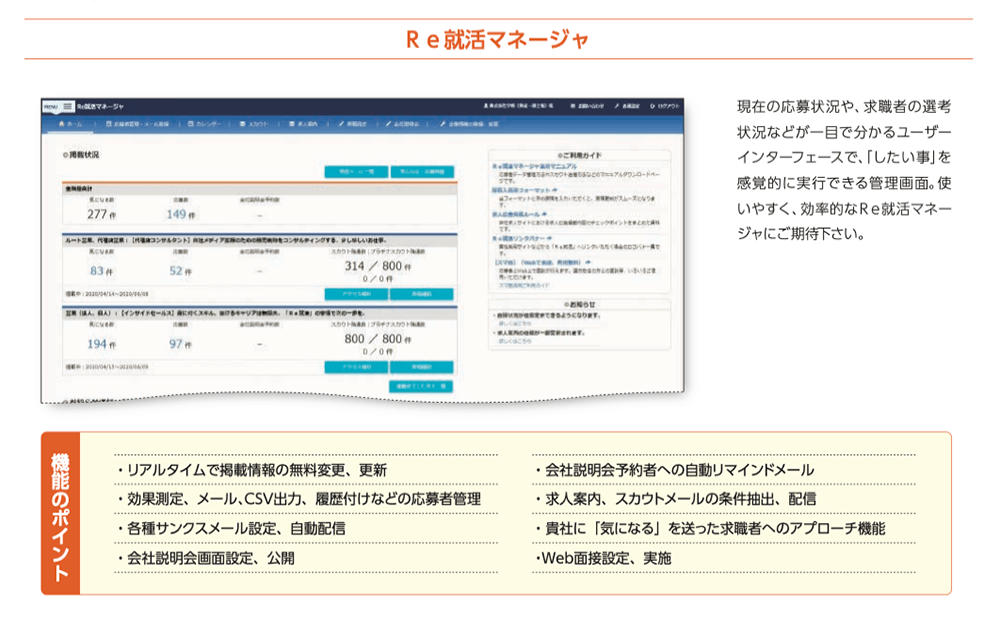This screenshot has width=1000, height=621.
Task: Open the MENU hamburger icon
Action: (x=65, y=105)
